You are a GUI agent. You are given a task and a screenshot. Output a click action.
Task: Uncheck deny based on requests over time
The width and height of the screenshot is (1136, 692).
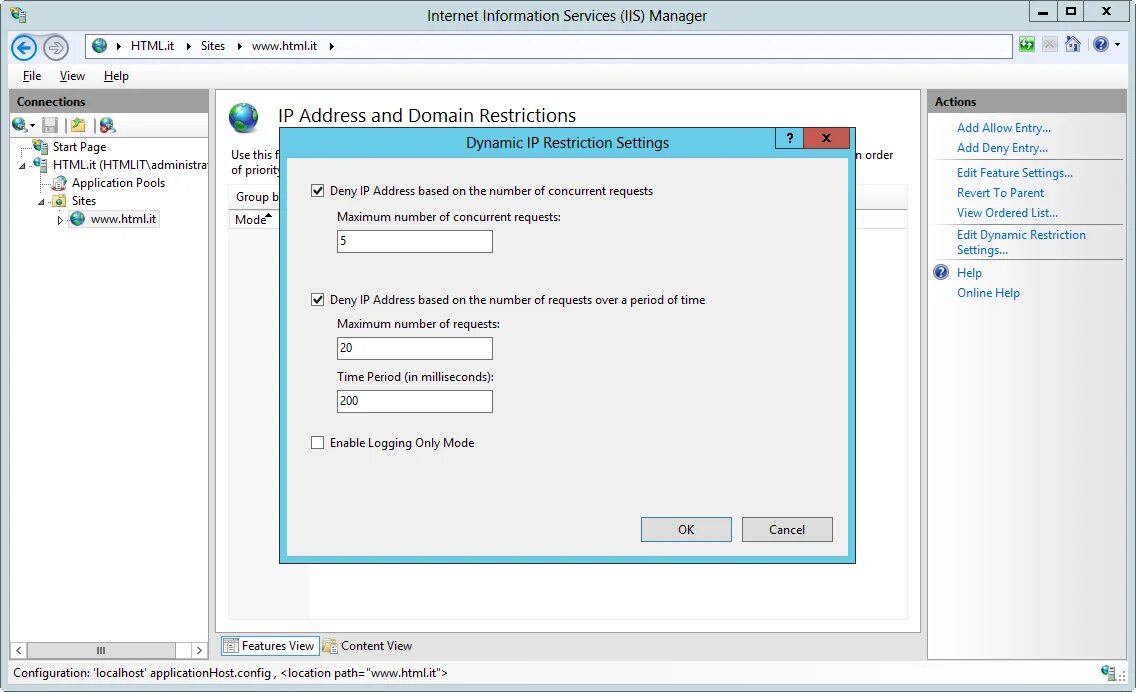(317, 299)
